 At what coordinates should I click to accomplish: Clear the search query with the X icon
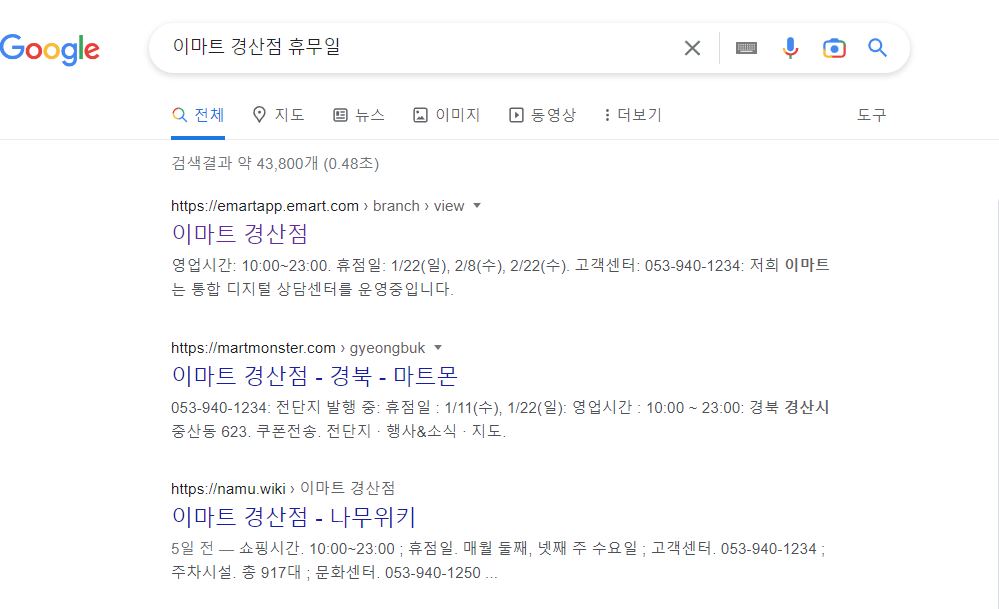[692, 48]
